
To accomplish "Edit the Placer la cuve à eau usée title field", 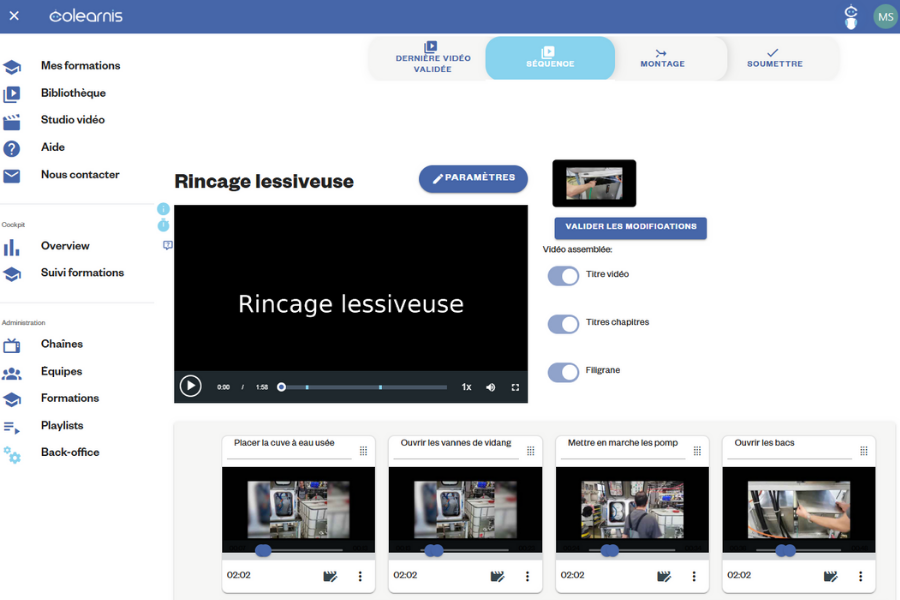I will (x=289, y=447).
